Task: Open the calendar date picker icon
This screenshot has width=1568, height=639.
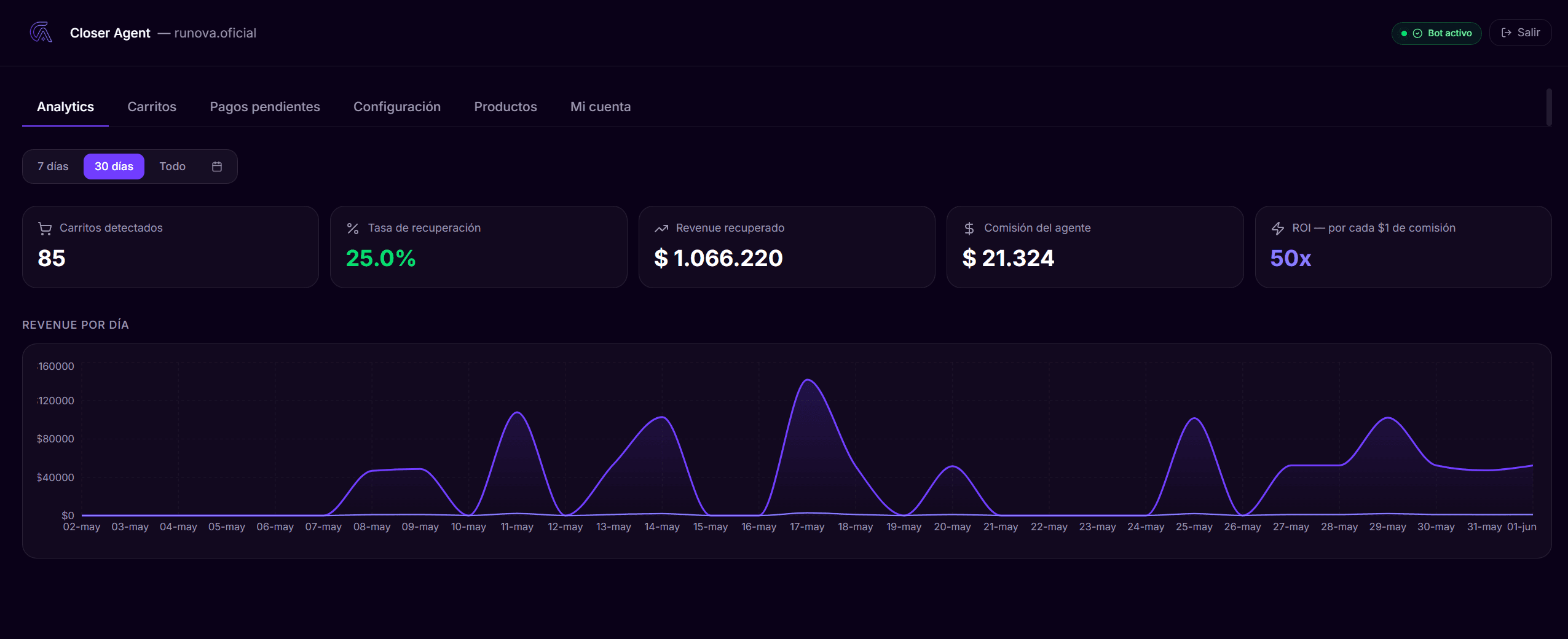Action: coord(217,167)
